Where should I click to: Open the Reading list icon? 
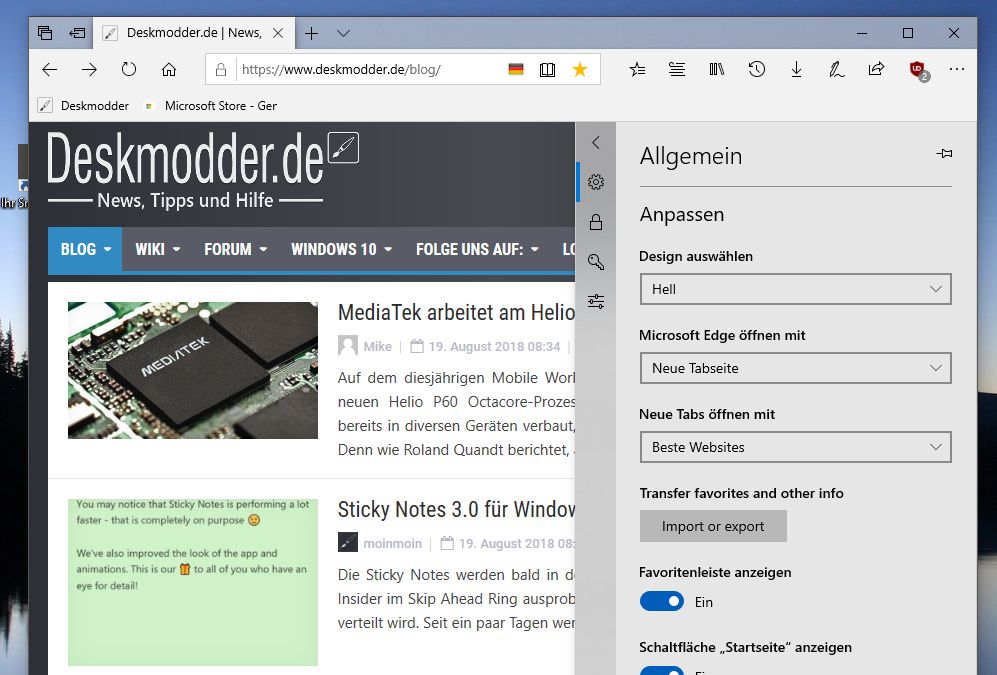point(677,69)
